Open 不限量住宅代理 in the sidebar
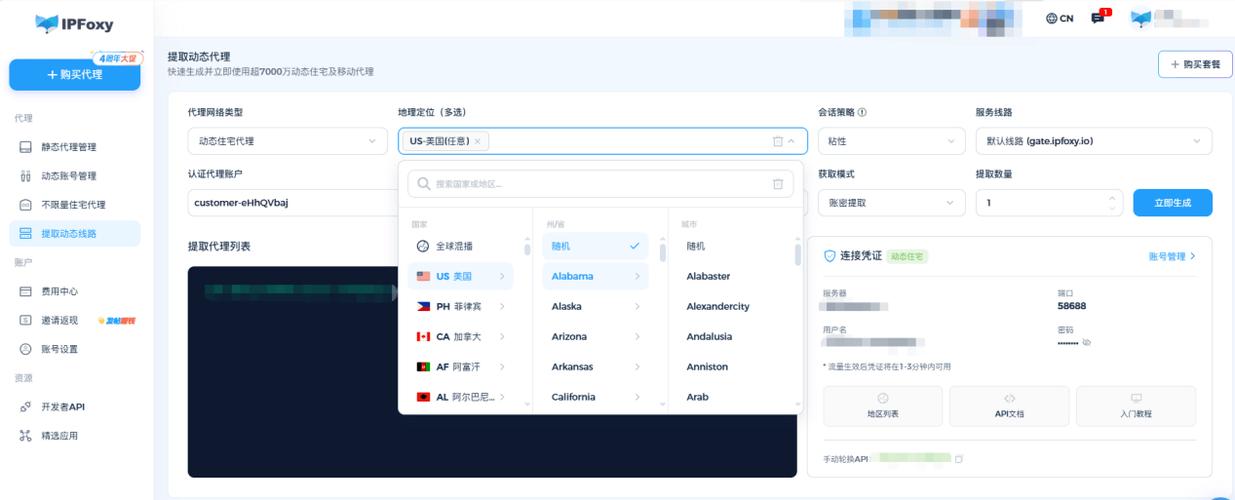 (x=73, y=205)
